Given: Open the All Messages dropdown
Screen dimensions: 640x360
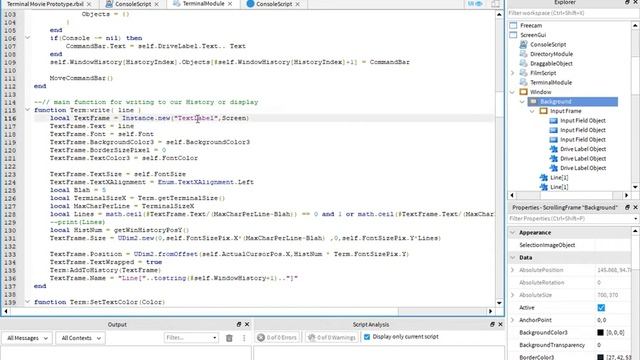Looking at the screenshot, I should click(x=27, y=338).
